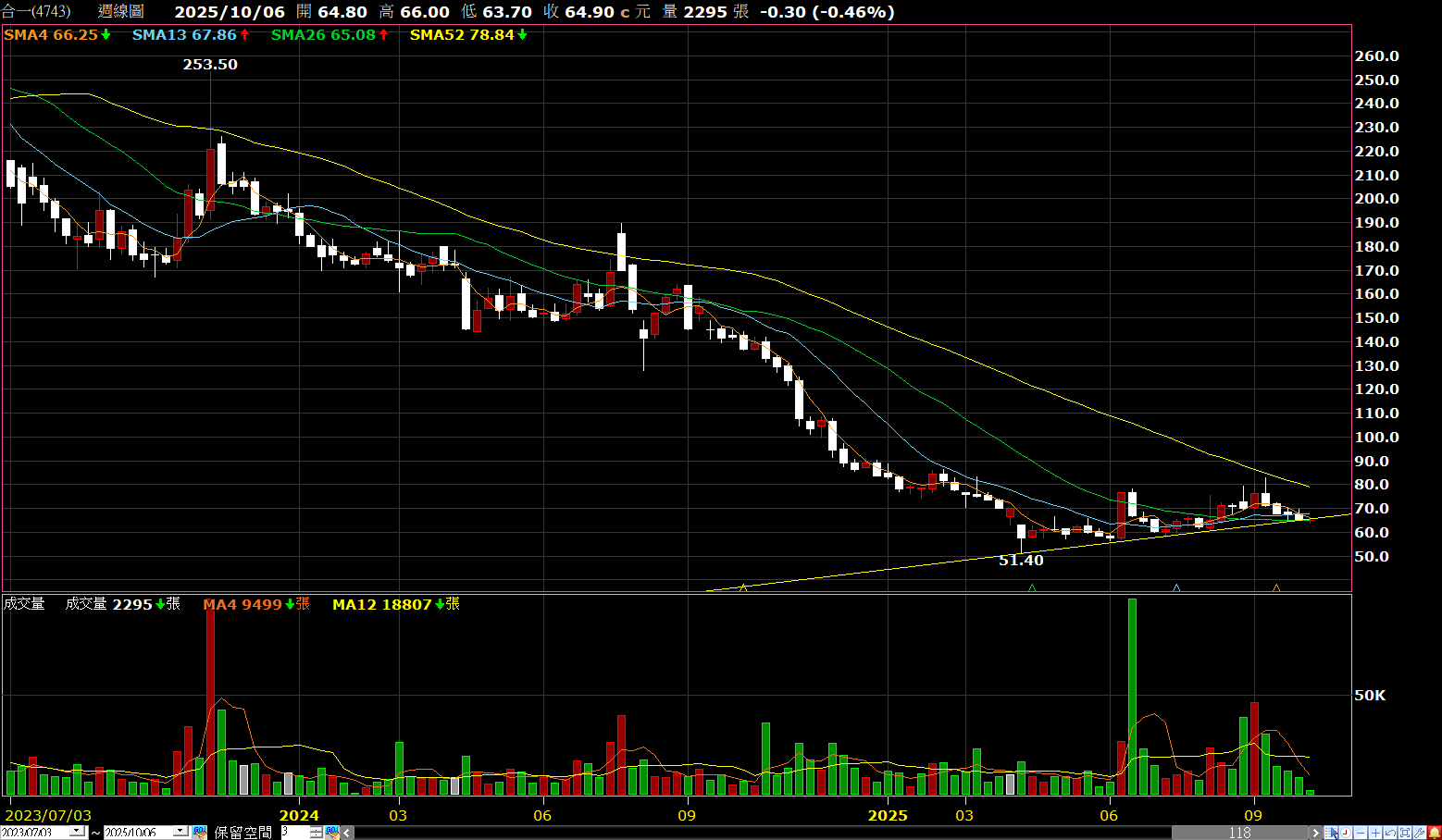Click the tallest green volume bar
This screenshot has width=1442, height=840.
tap(1132, 697)
